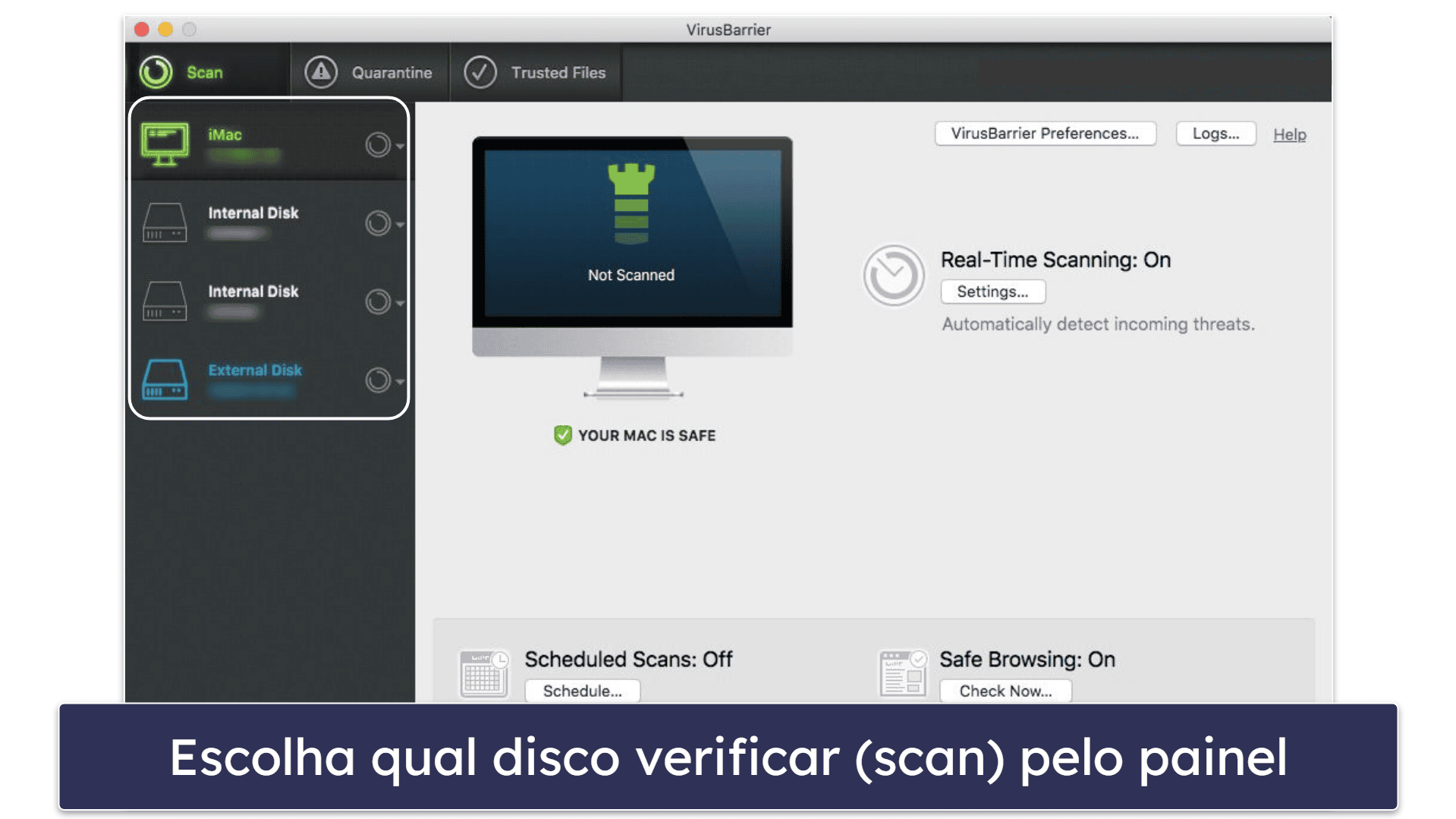Click Check Now for Safe Browsing
The image size is (1456, 819).
tap(1005, 691)
